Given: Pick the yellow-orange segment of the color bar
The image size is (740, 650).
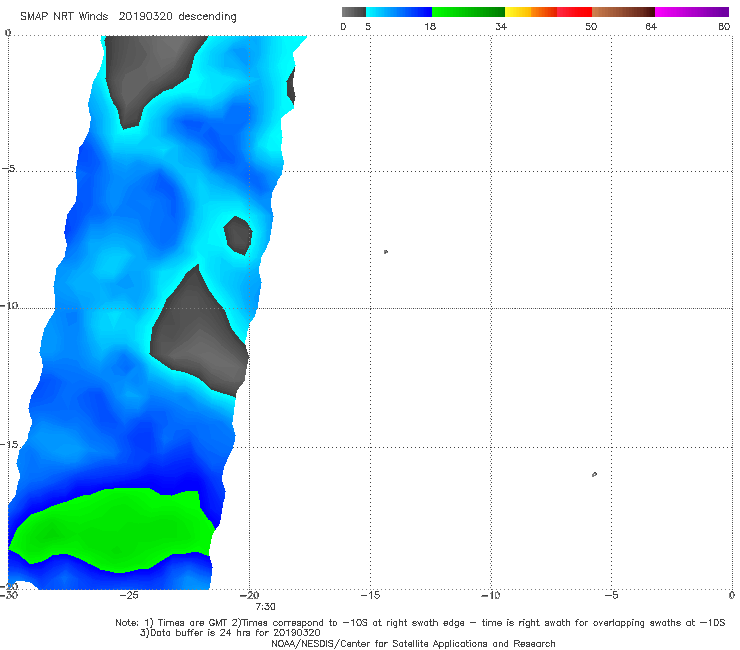Looking at the screenshot, I should (x=531, y=12).
